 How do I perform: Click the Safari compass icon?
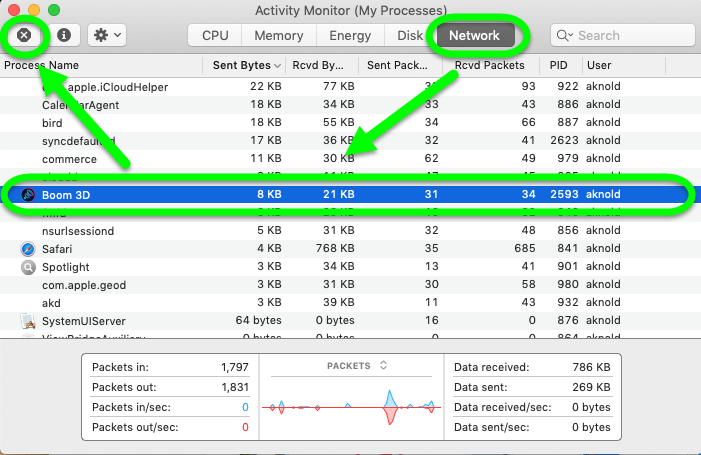[x=28, y=249]
